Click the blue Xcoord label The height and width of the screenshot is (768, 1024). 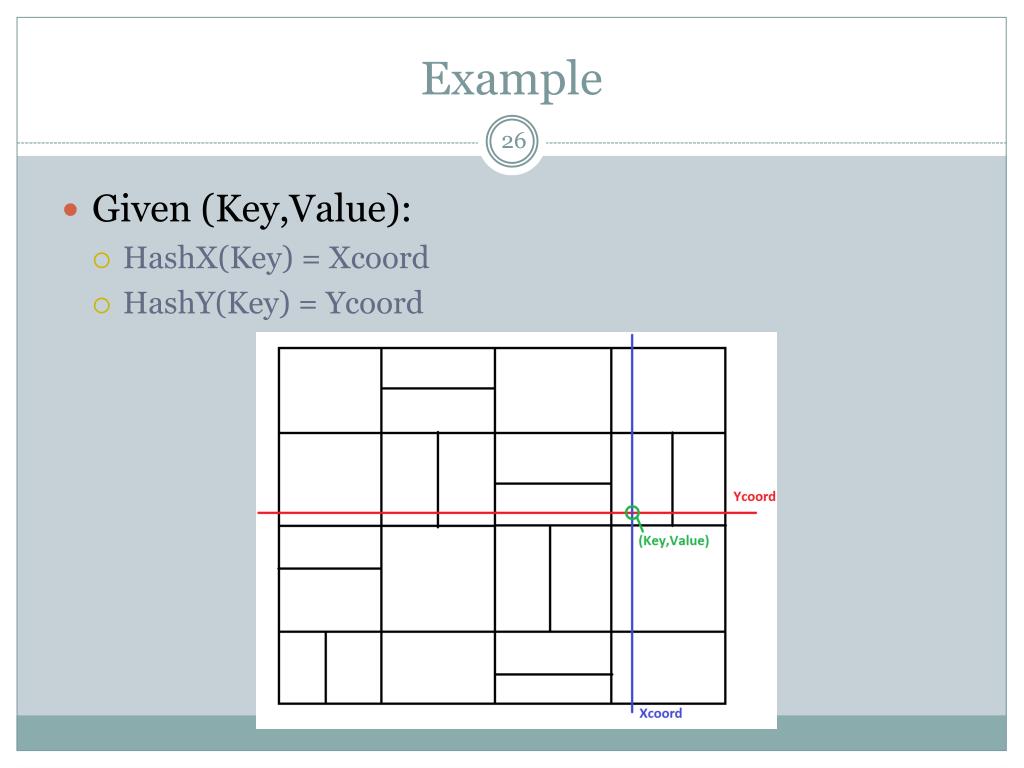coord(660,713)
